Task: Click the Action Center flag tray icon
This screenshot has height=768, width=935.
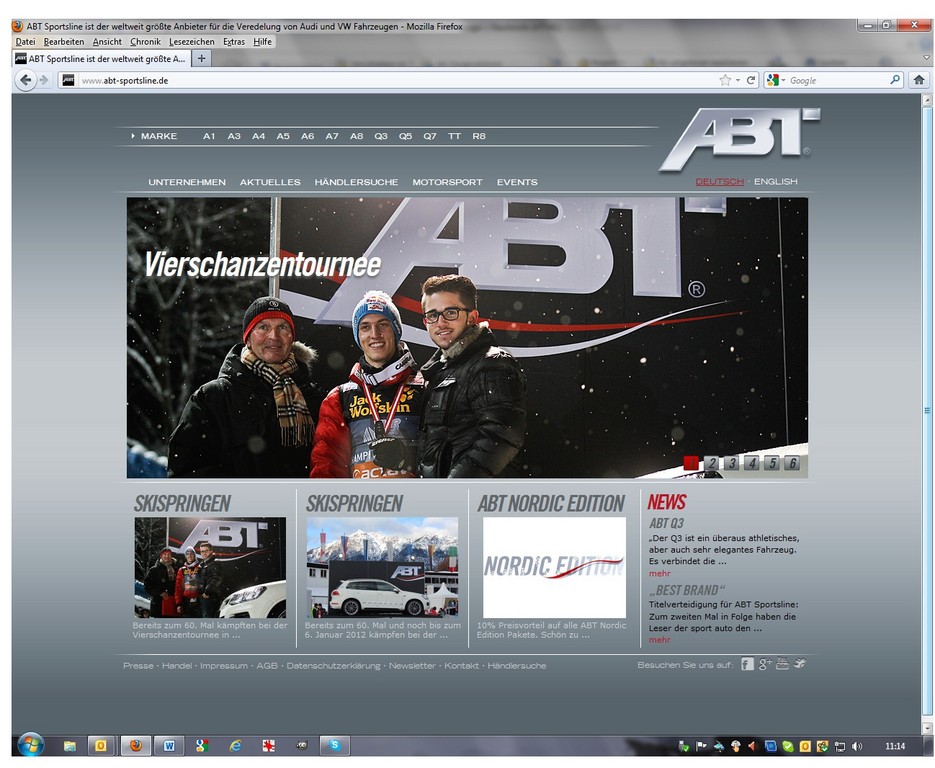Action: (701, 746)
